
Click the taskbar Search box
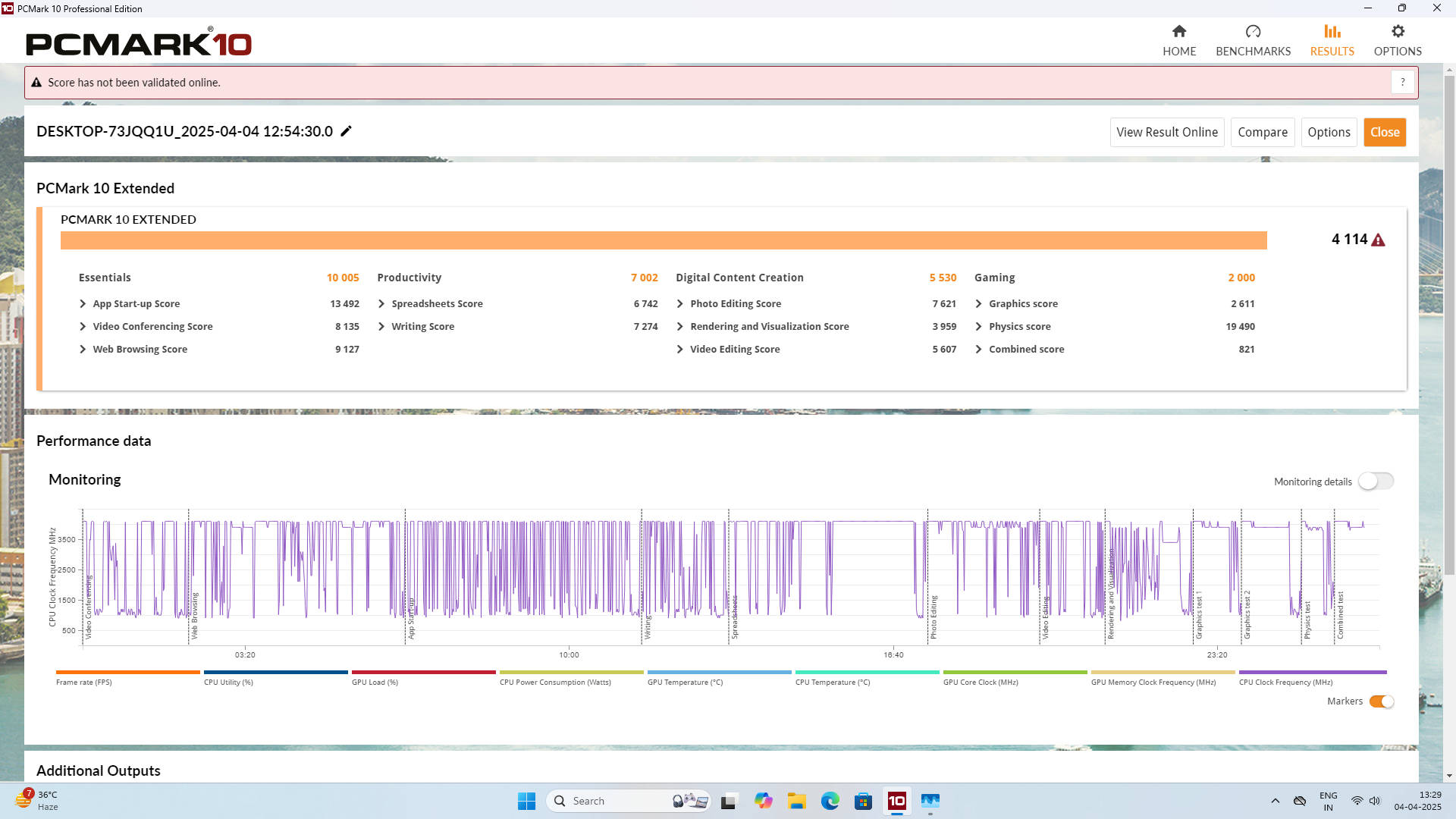click(629, 801)
